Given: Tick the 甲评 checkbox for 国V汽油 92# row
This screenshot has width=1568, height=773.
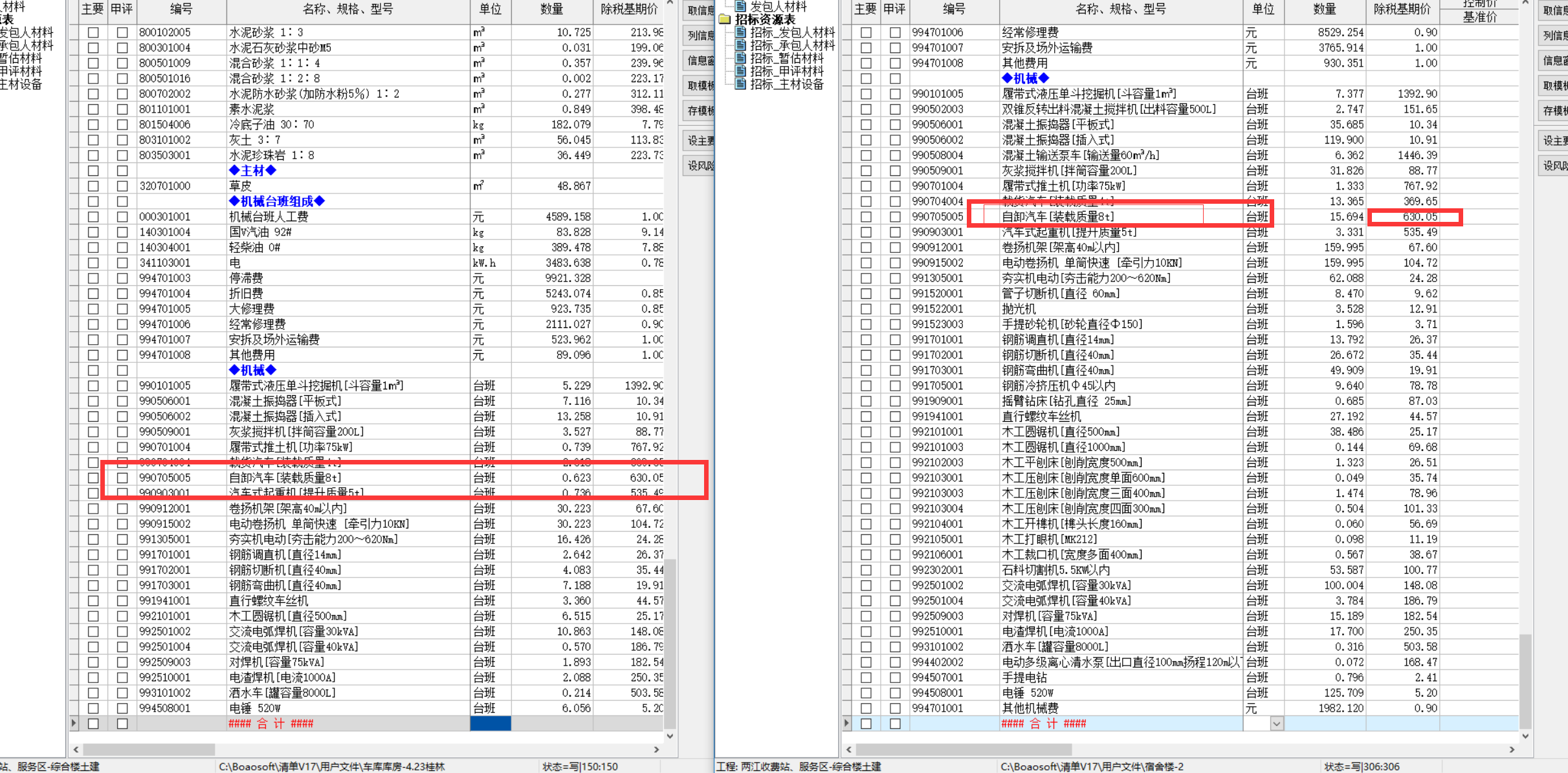Looking at the screenshot, I should point(122,232).
